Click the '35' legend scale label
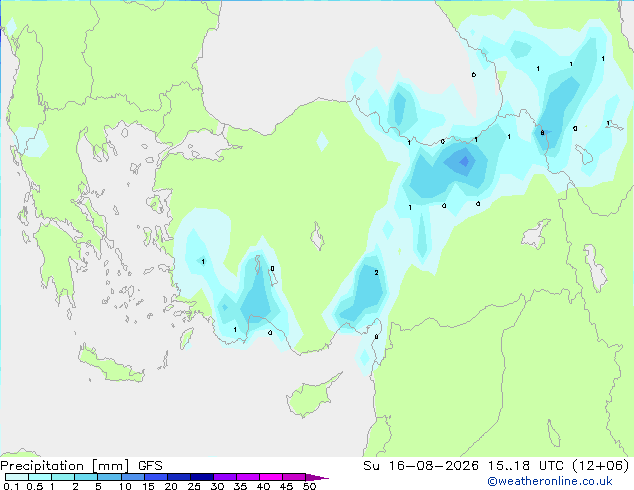The width and height of the screenshot is (634, 490). click(240, 486)
